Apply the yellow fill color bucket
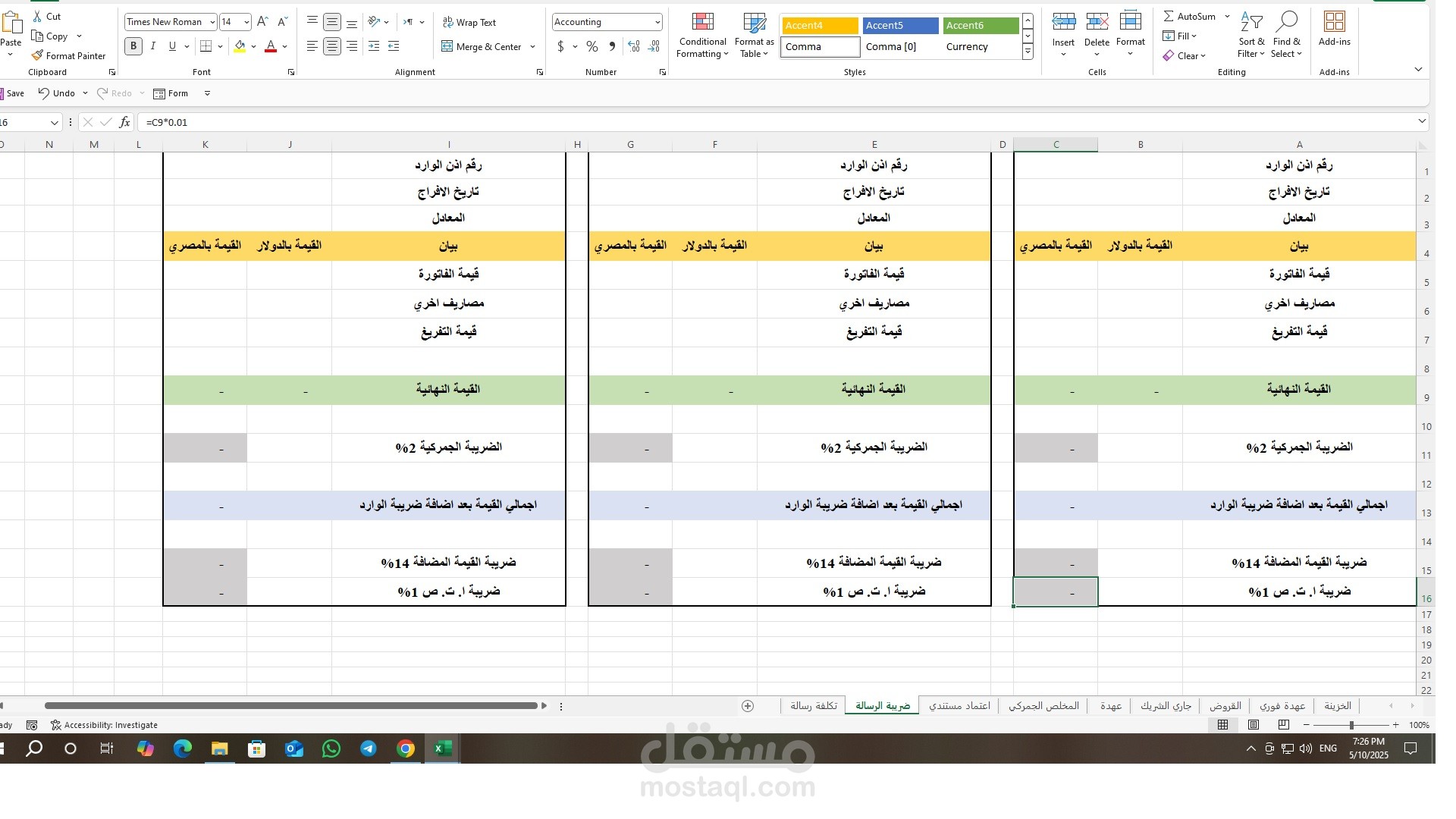Image resolution: width=1456 pixels, height=819 pixels. pos(240,46)
